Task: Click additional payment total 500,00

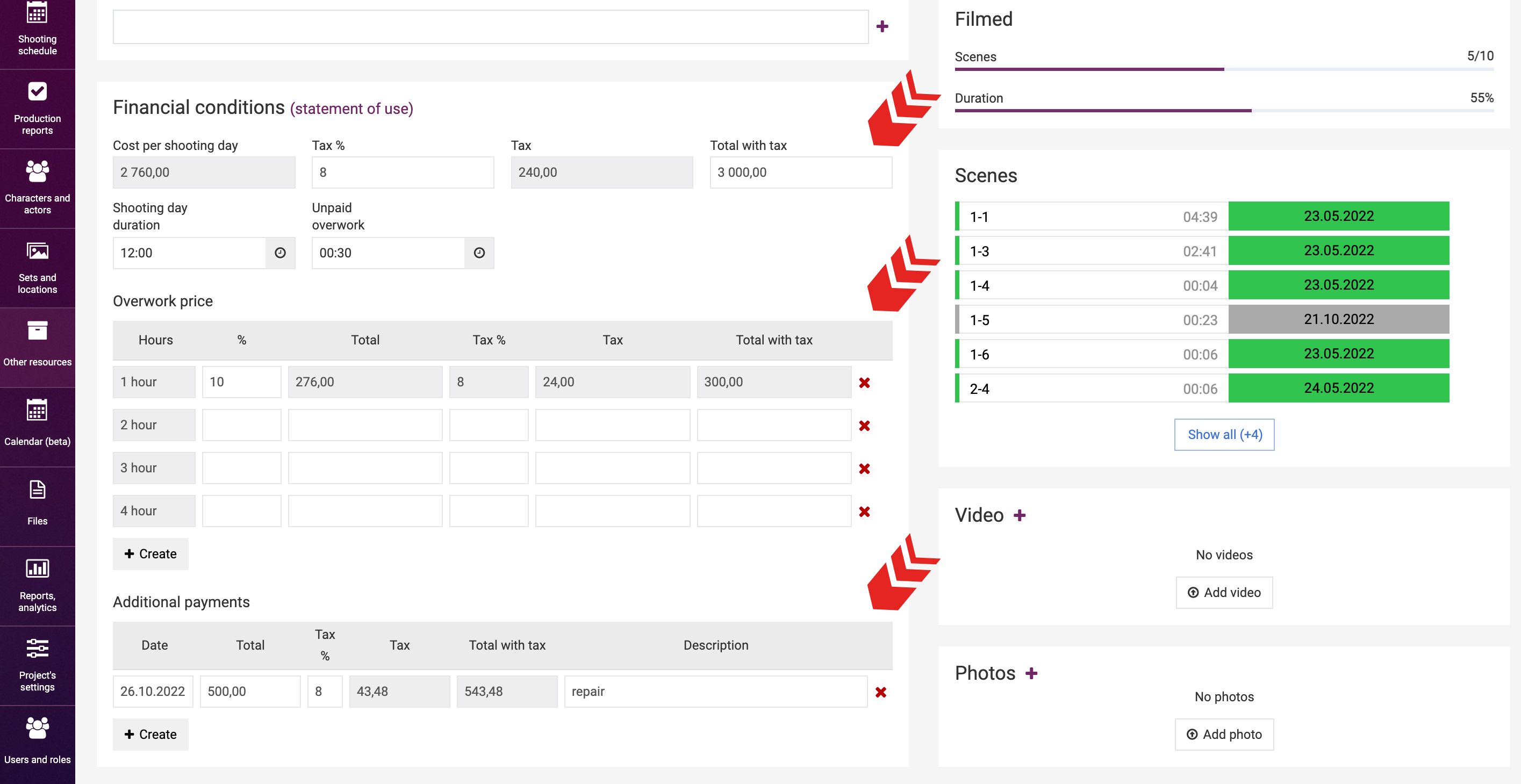Action: coord(250,692)
